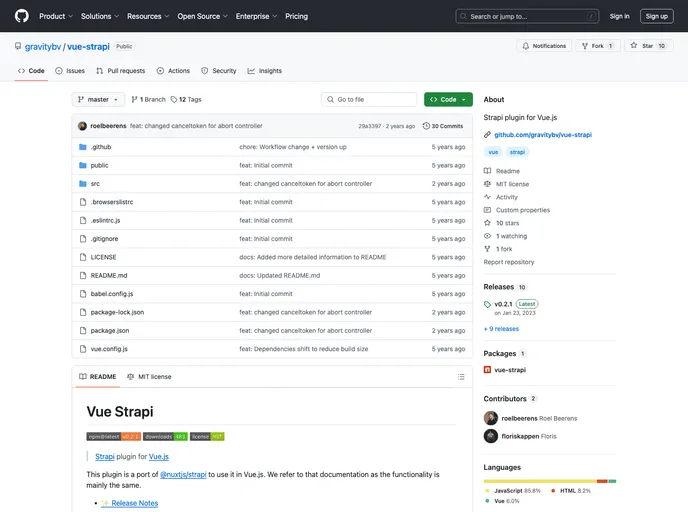
Task: Open the .gitignore file
Action: click(104, 239)
